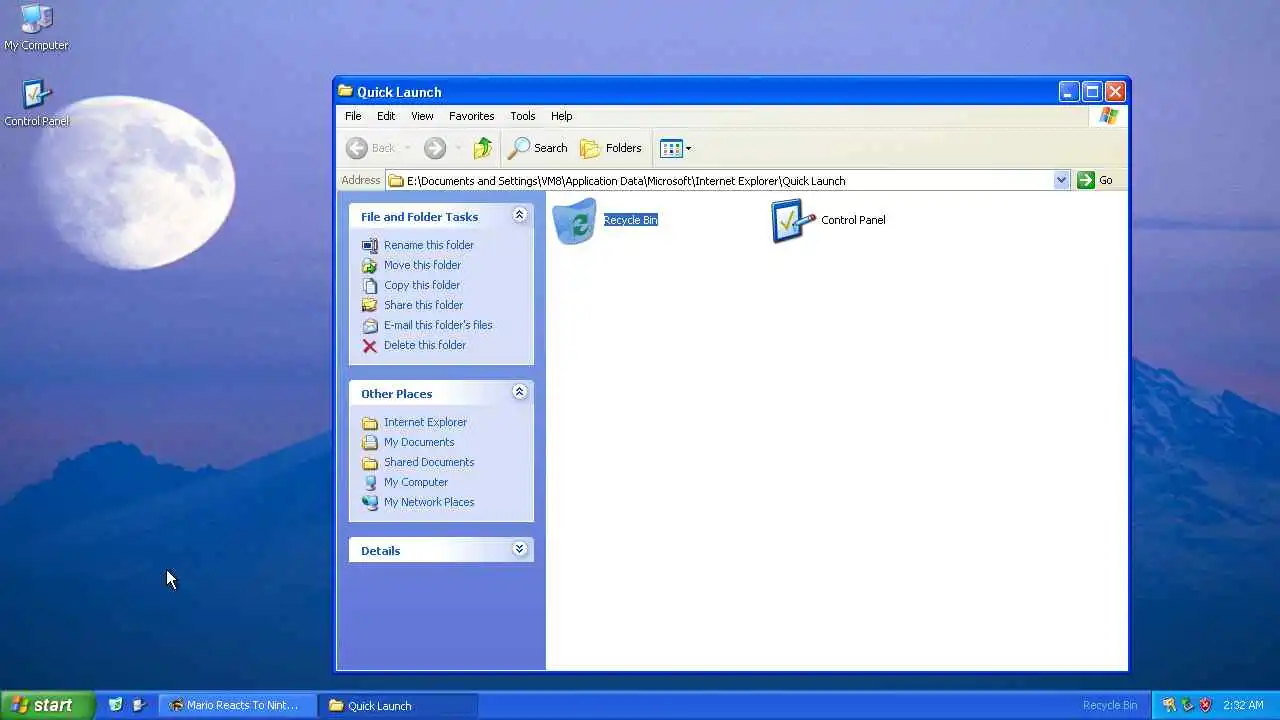Go up one folder level

point(483,148)
